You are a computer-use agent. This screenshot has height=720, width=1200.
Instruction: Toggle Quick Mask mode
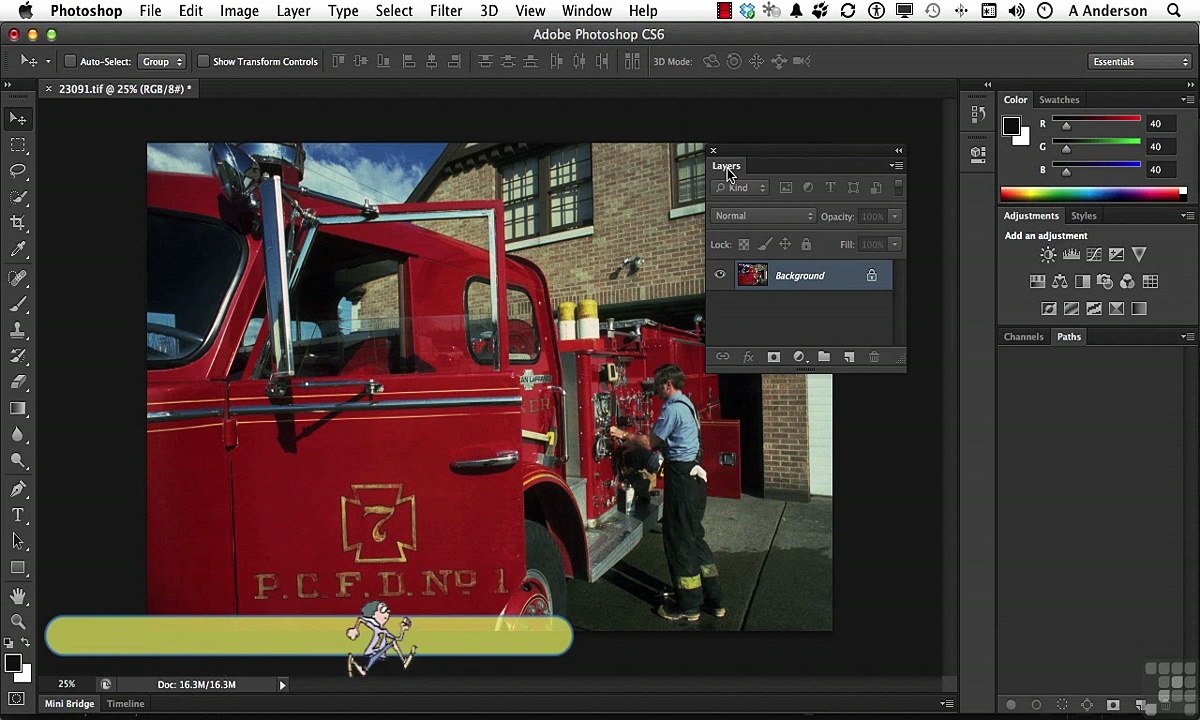(x=17, y=699)
